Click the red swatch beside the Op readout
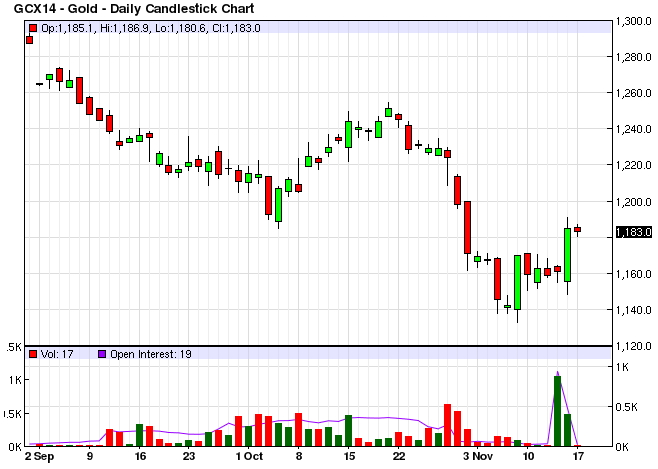The width and height of the screenshot is (658, 469). coord(33,28)
